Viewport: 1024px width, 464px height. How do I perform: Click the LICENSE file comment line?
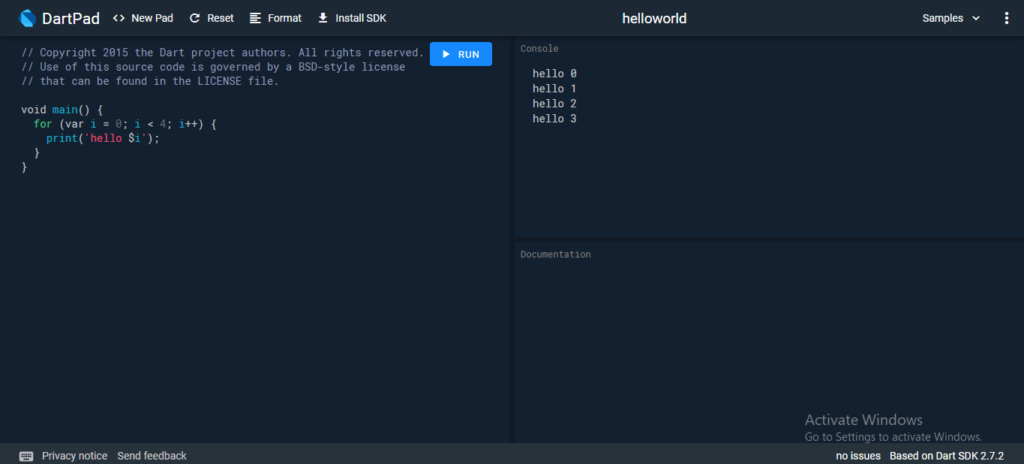click(x=150, y=82)
